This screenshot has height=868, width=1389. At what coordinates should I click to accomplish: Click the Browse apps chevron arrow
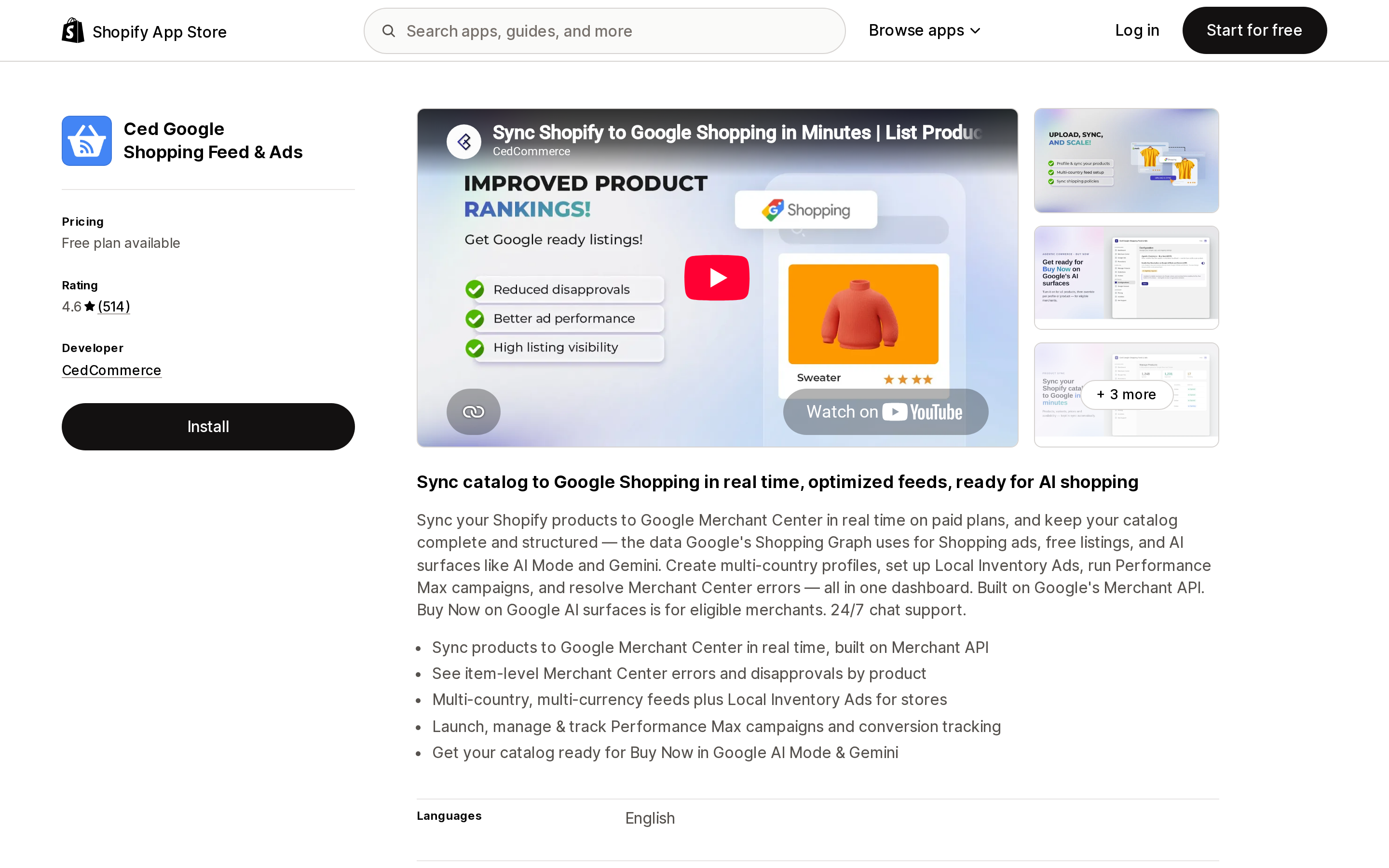click(x=975, y=31)
